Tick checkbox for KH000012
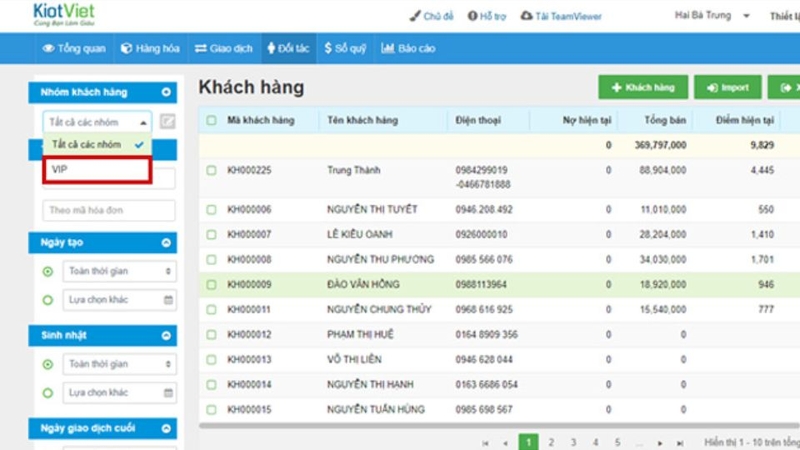This screenshot has width=800, height=450. click(x=211, y=335)
